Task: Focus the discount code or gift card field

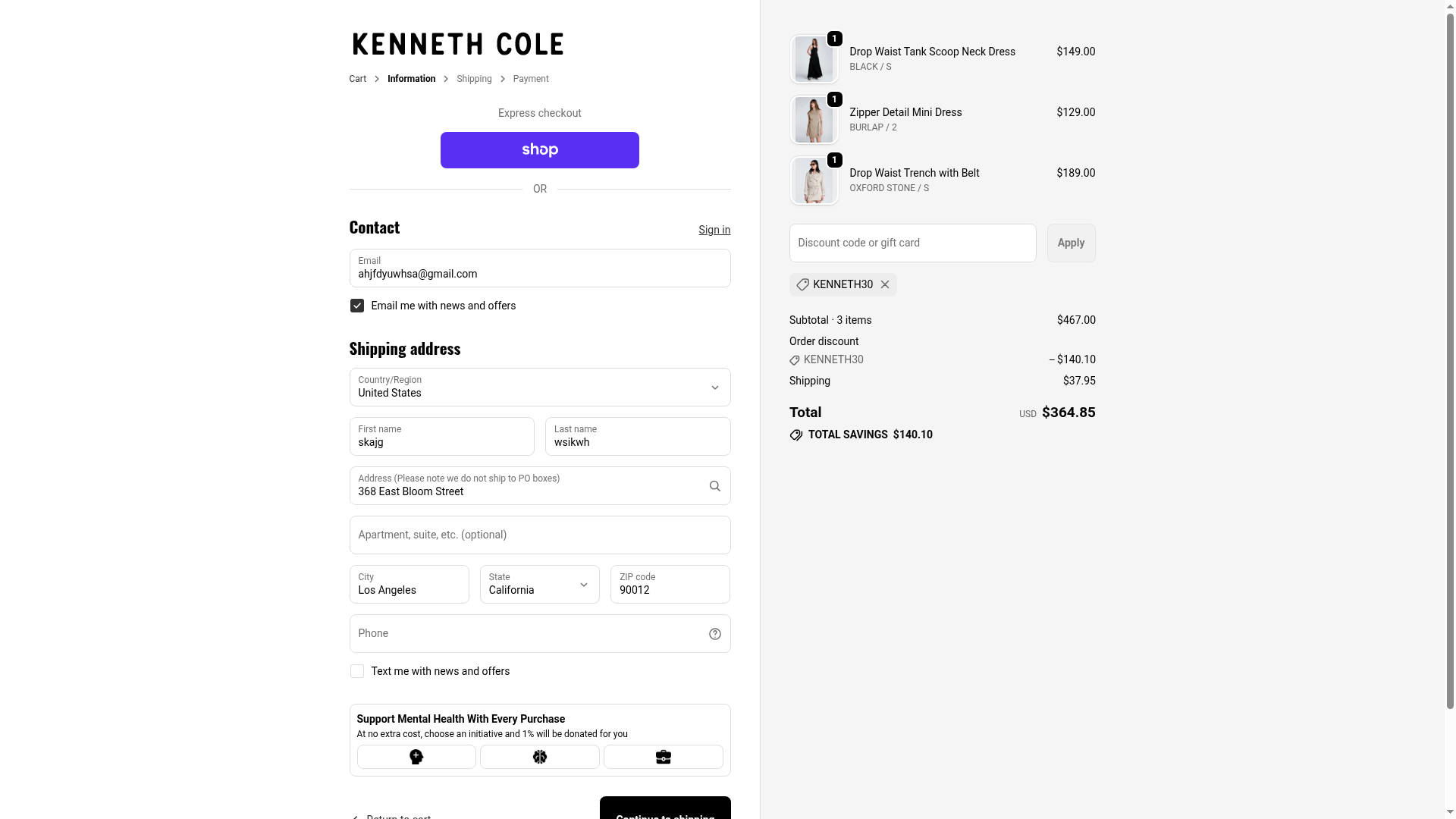Action: point(912,243)
